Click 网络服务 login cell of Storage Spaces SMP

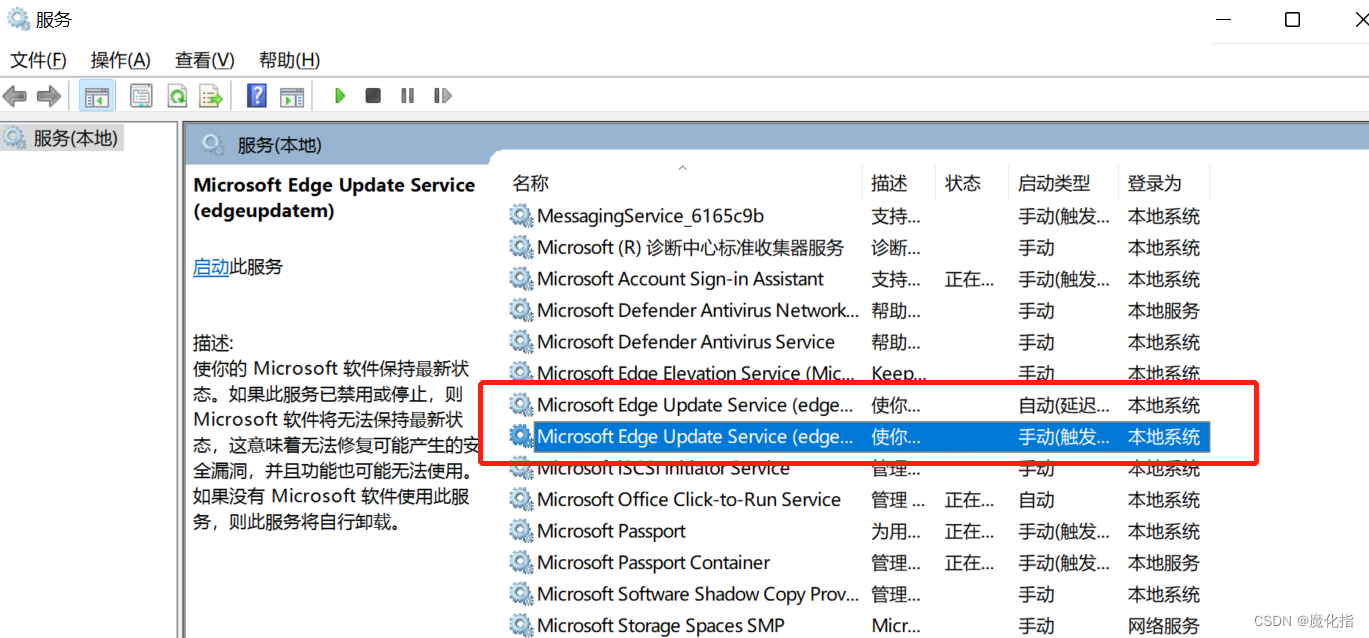(1163, 626)
